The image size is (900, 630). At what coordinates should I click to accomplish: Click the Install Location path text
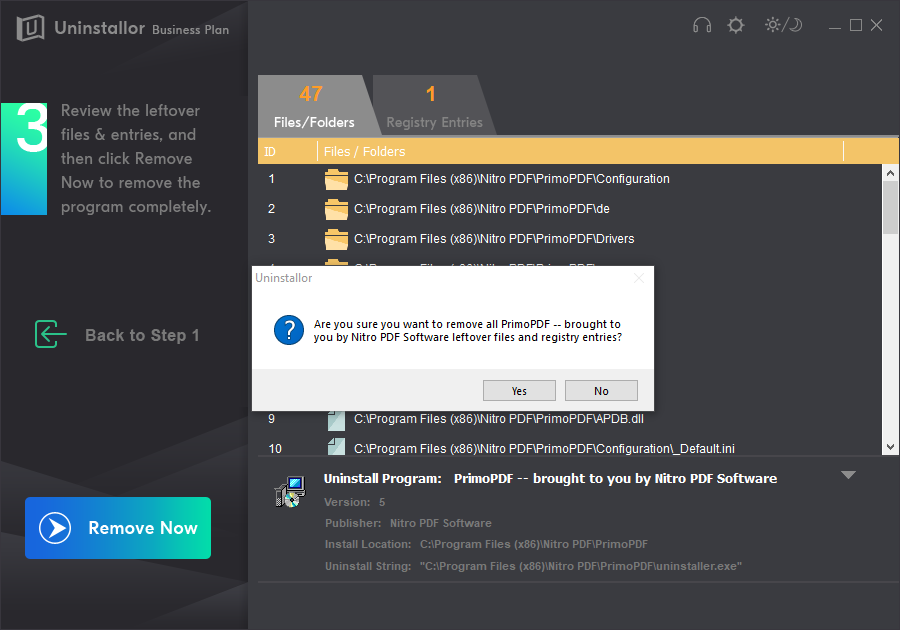(x=534, y=544)
